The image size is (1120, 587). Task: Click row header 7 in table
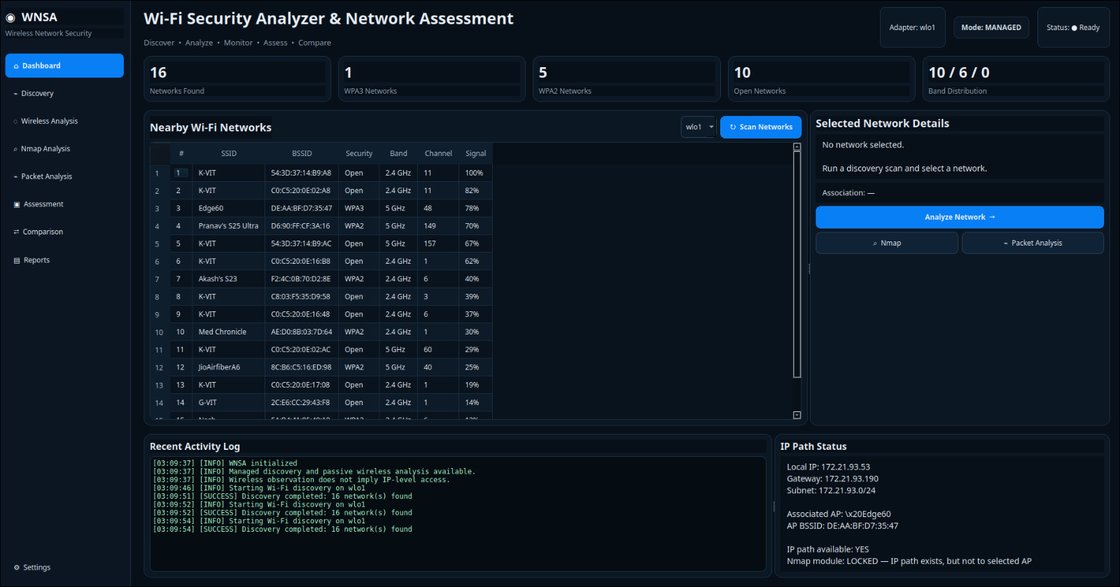[x=160, y=279]
